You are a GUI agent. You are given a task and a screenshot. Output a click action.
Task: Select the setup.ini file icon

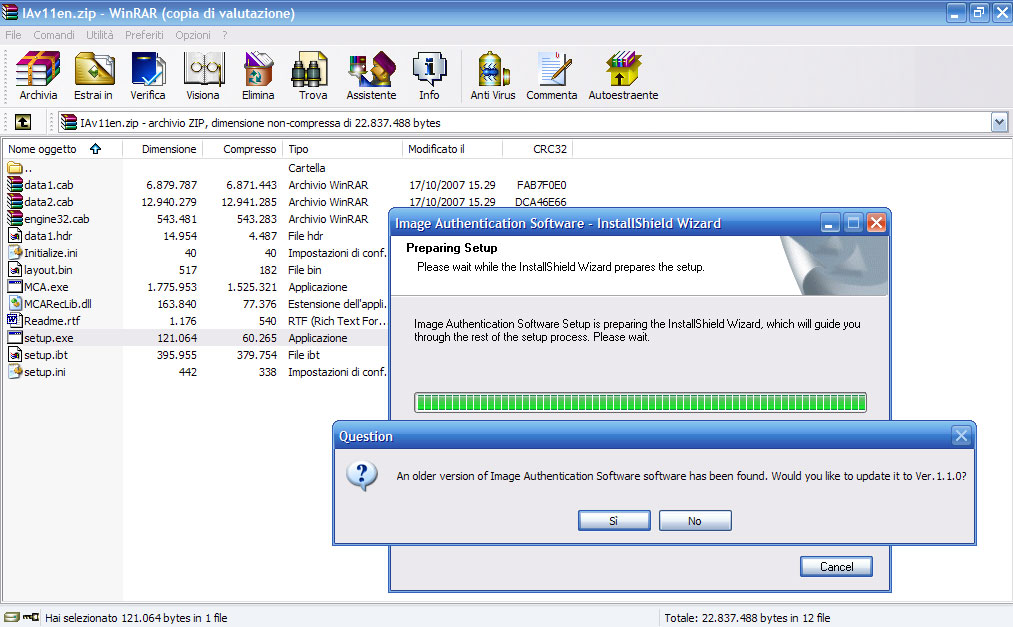tap(15, 371)
